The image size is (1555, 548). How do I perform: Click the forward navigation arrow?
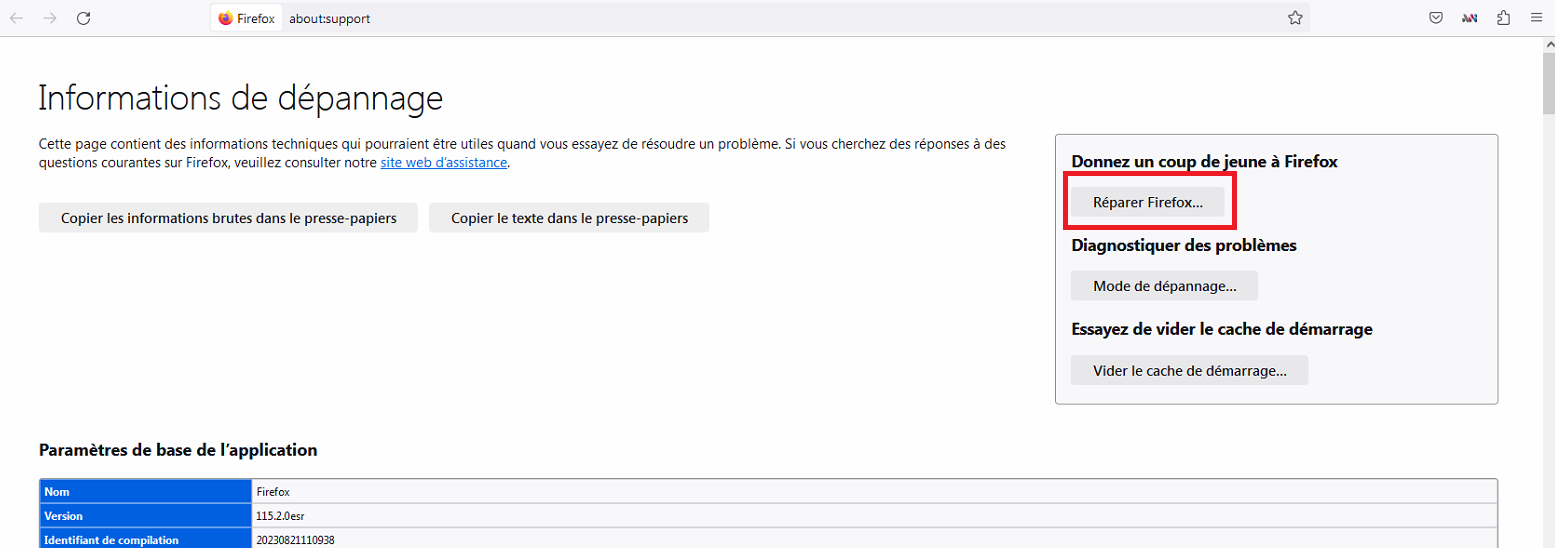[x=50, y=18]
